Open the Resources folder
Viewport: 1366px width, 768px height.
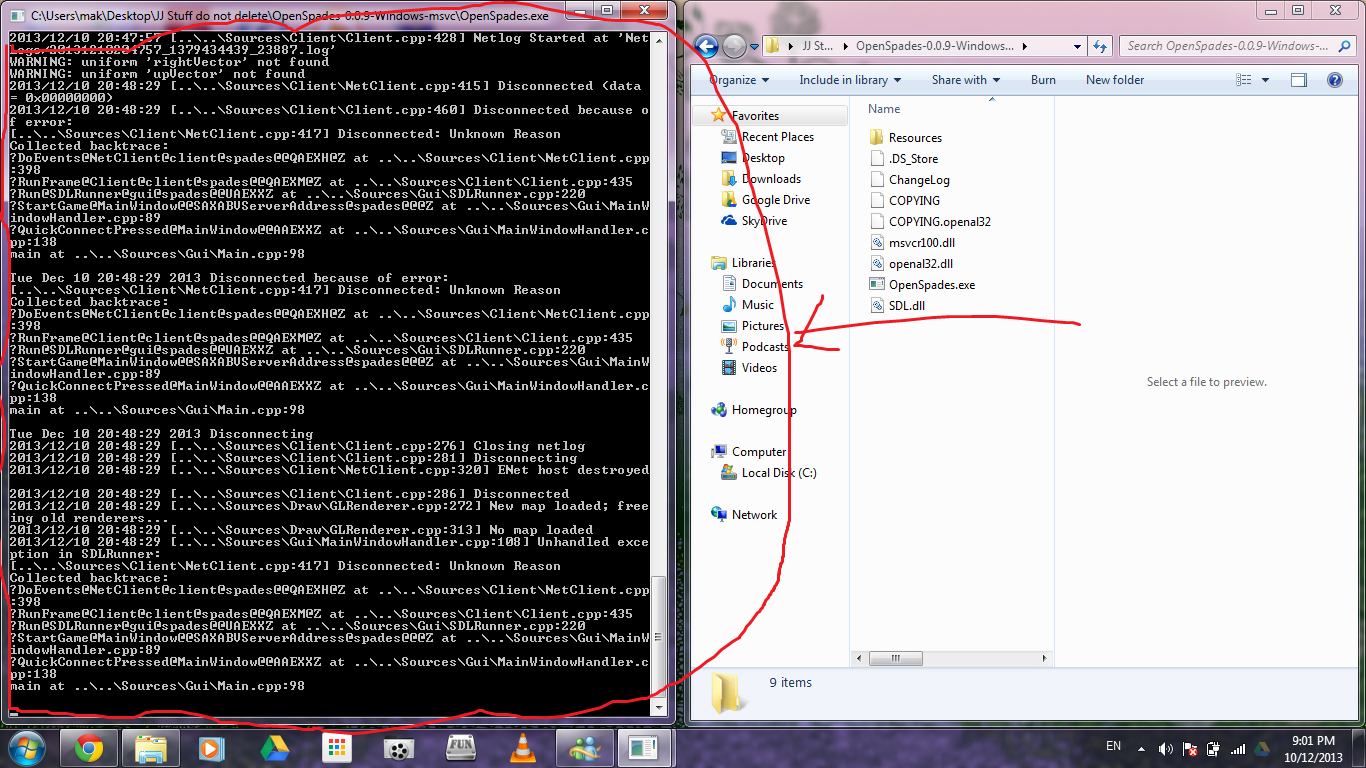[x=914, y=138]
